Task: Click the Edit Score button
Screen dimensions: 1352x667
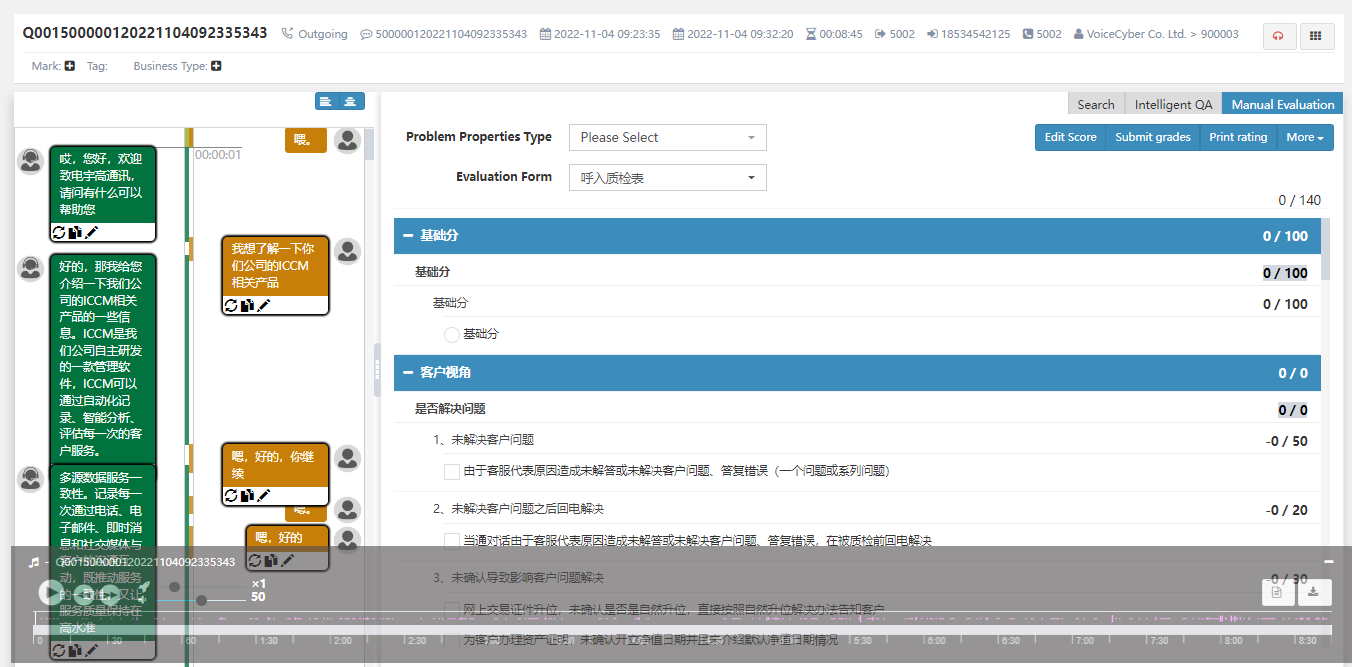Action: pos(1070,137)
